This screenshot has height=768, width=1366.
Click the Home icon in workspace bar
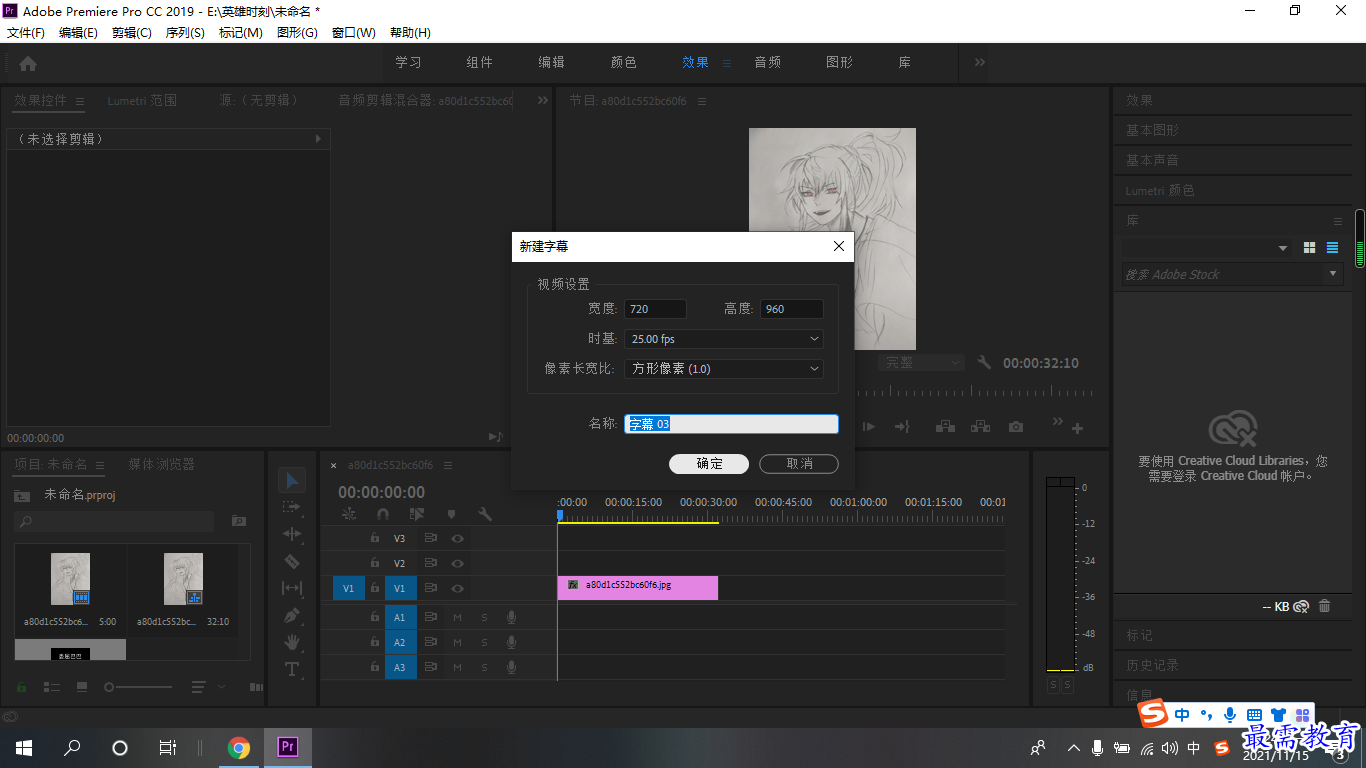(x=28, y=63)
